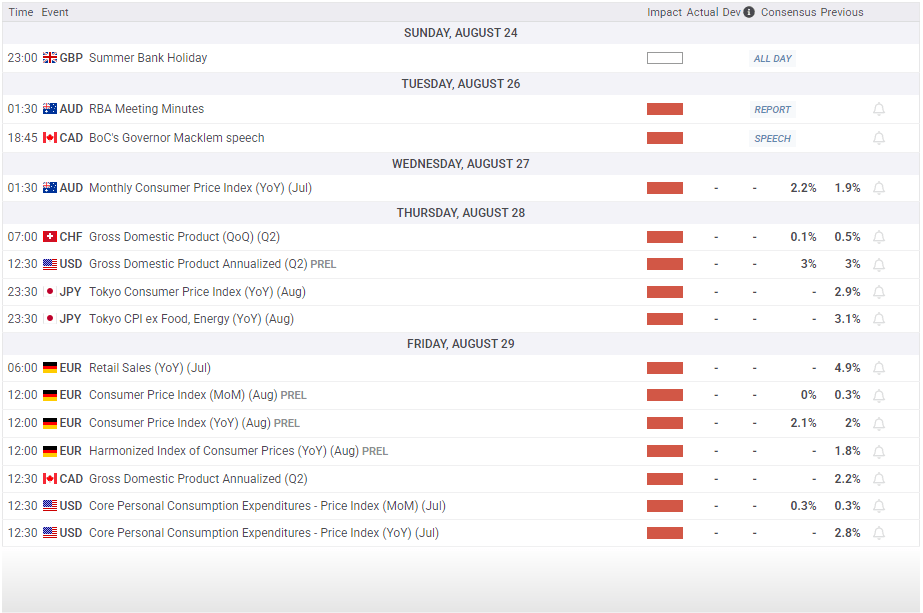
Task: Click the UK flag icon for Summer Bank Holiday
Action: click(x=50, y=58)
